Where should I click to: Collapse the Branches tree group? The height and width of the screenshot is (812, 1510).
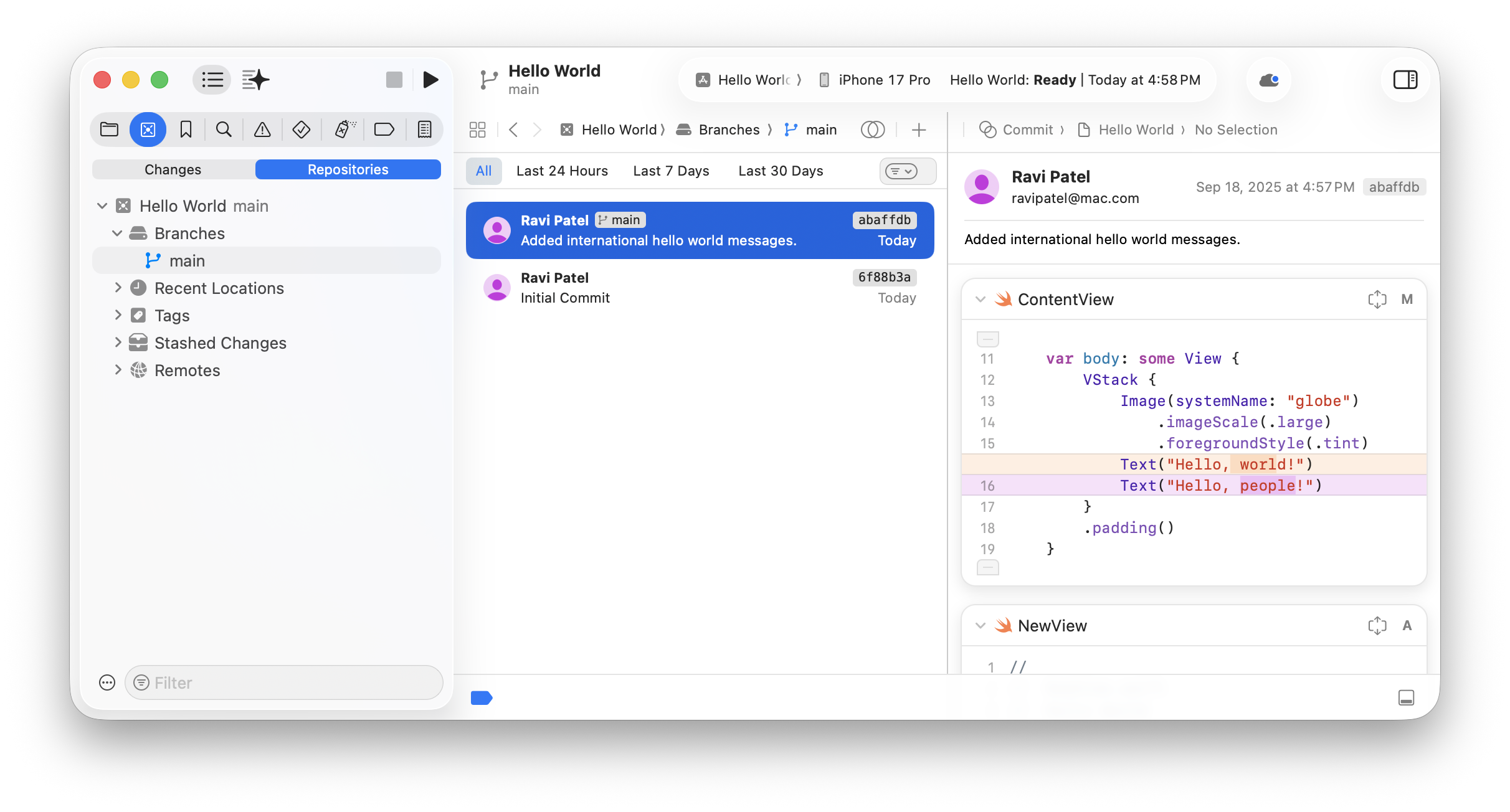point(117,234)
